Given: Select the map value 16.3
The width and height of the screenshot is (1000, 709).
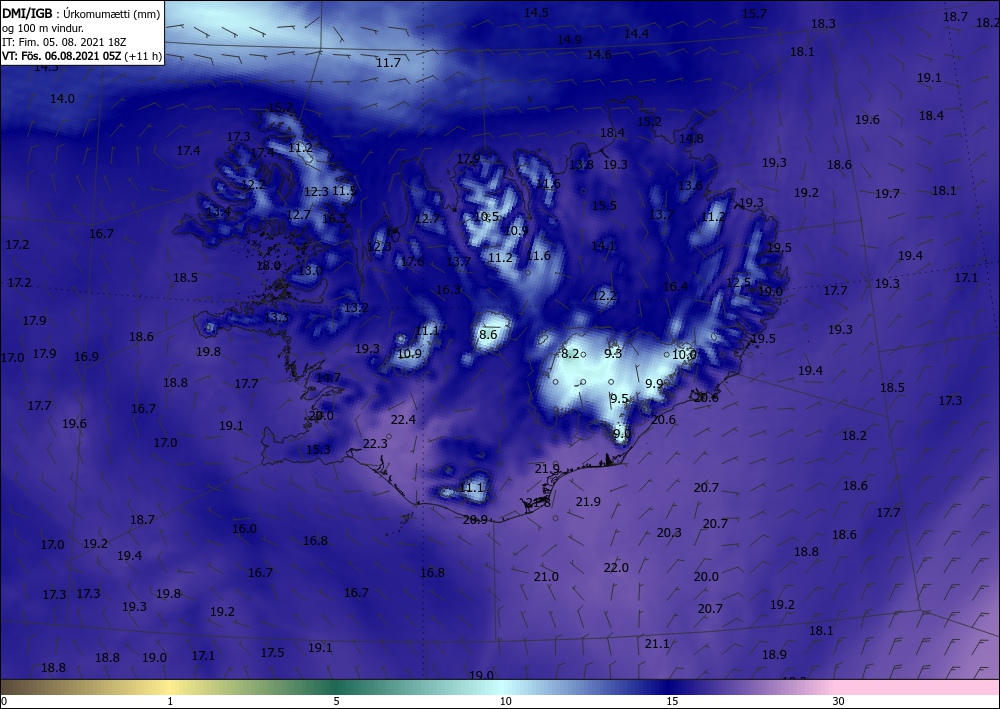Looking at the screenshot, I should 448,290.
